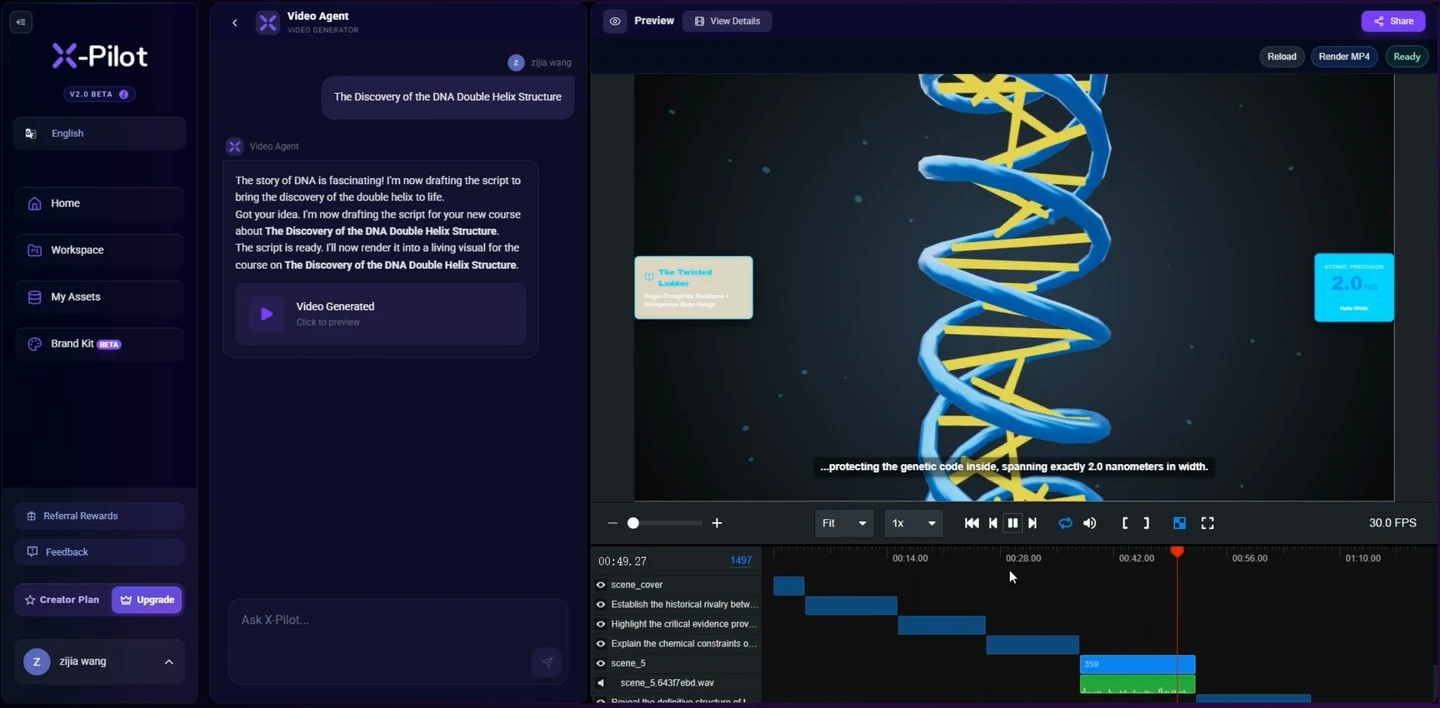Click the 30.0 FPS readout
Screen dimensions: 1440x708
pyautogui.click(x=1392, y=523)
